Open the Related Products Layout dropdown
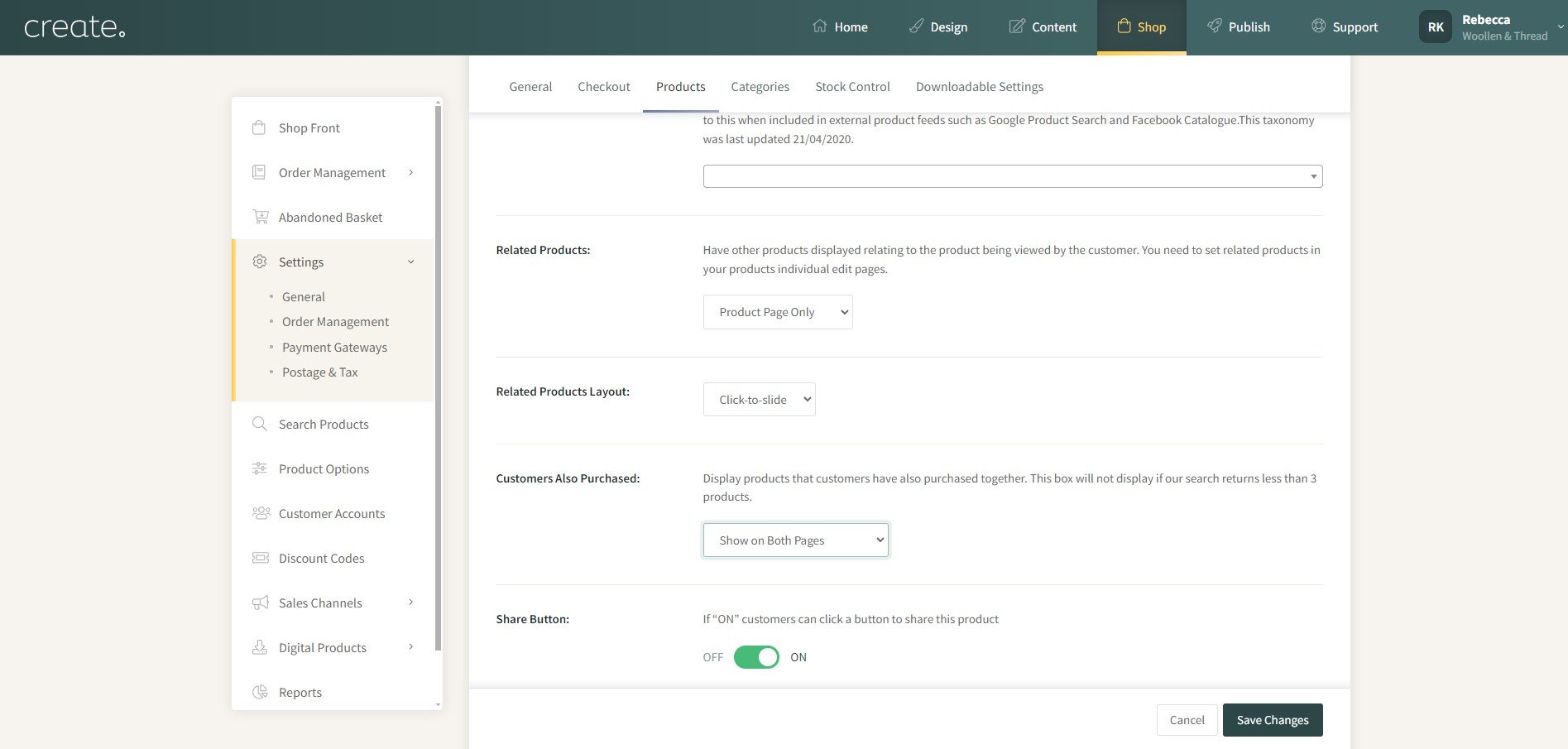 [x=759, y=399]
